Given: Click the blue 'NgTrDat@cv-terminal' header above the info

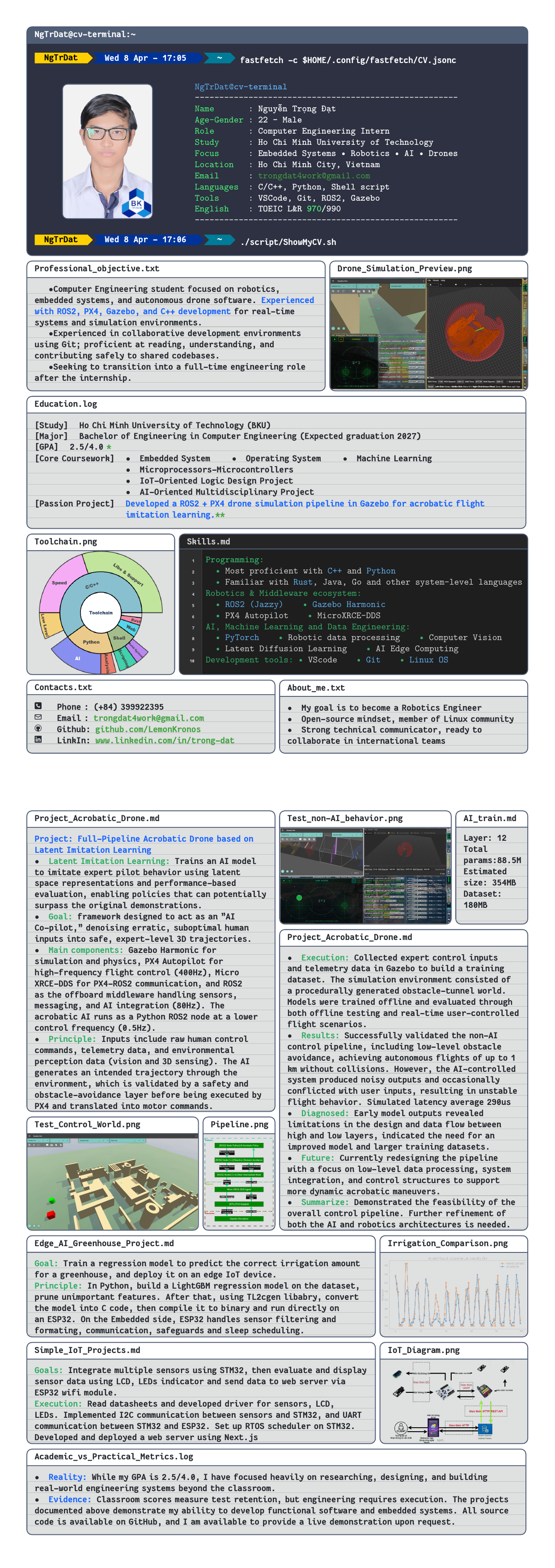Looking at the screenshot, I should pyautogui.click(x=241, y=87).
